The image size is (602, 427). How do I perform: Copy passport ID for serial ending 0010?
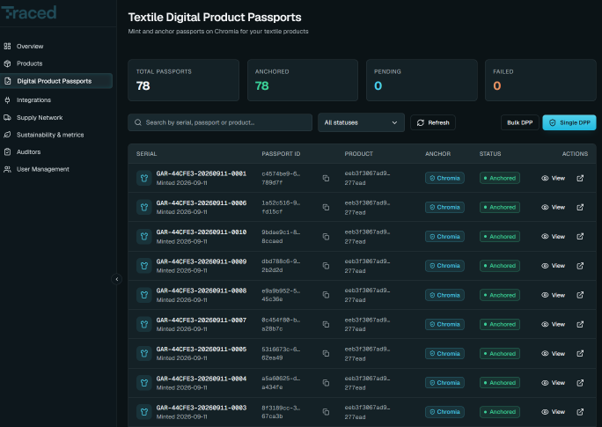326,237
